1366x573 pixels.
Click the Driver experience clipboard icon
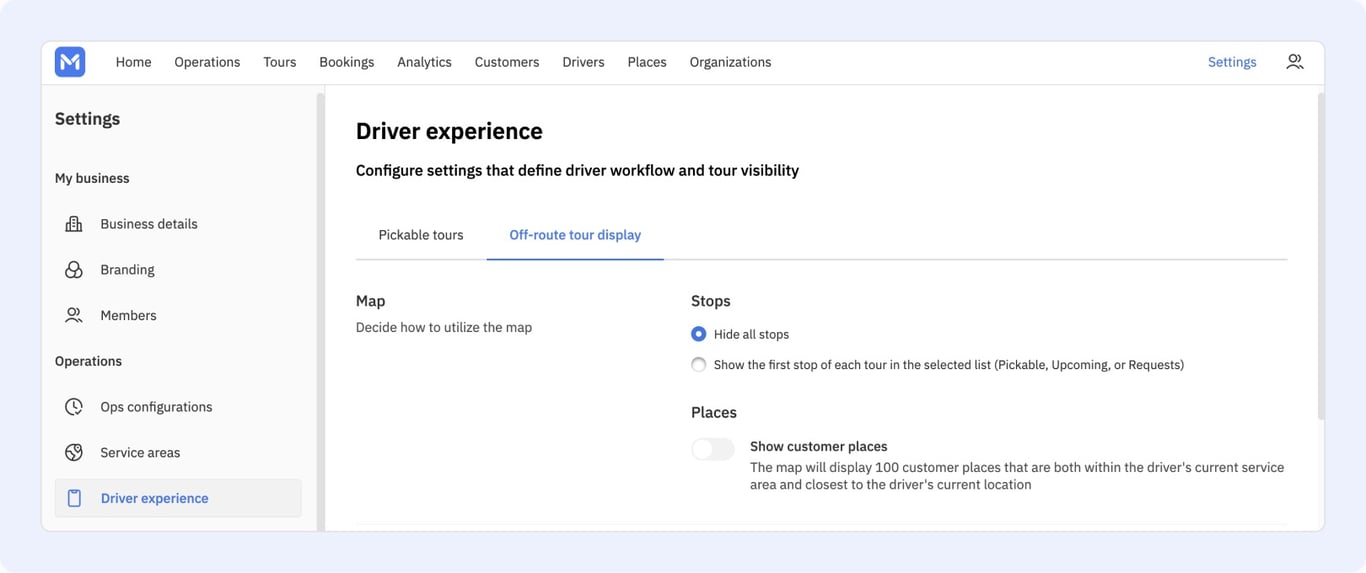[x=74, y=498]
